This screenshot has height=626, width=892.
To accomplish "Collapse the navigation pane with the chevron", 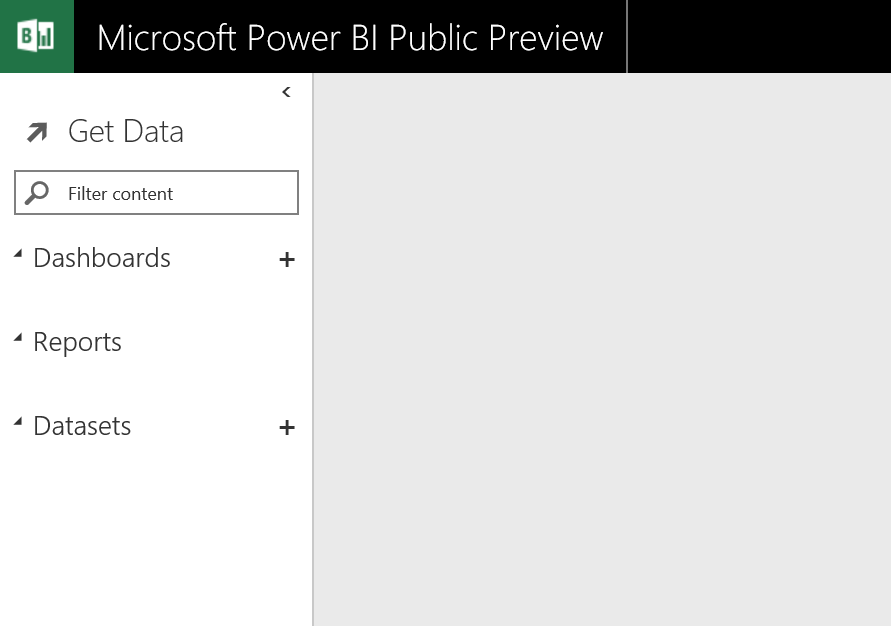I will 286,92.
